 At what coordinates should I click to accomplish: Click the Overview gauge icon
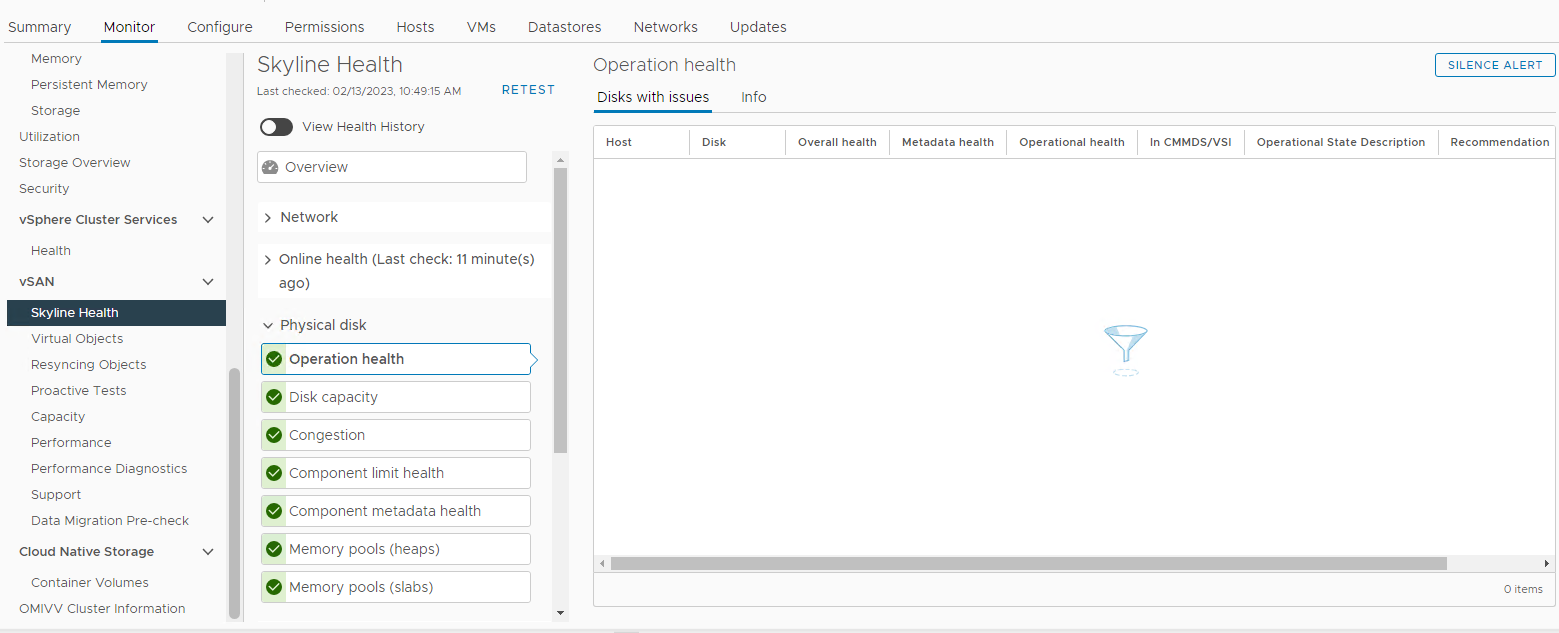(x=270, y=167)
